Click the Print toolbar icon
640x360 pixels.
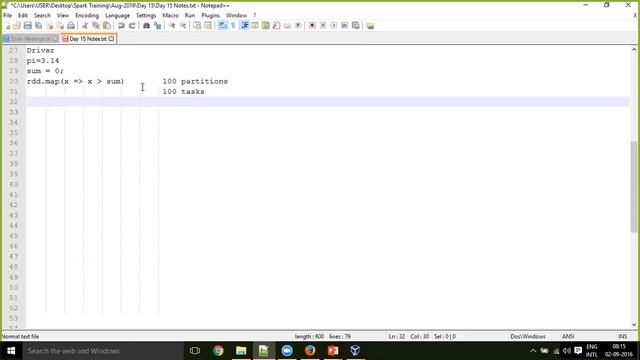click(71, 26)
